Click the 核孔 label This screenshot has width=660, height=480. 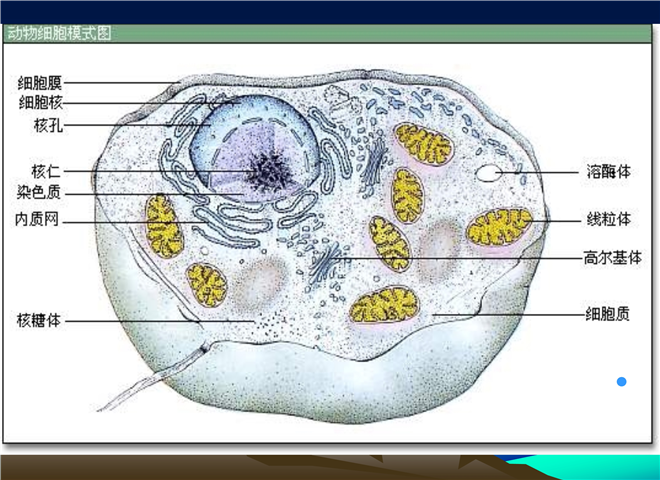pyautogui.click(x=48, y=125)
